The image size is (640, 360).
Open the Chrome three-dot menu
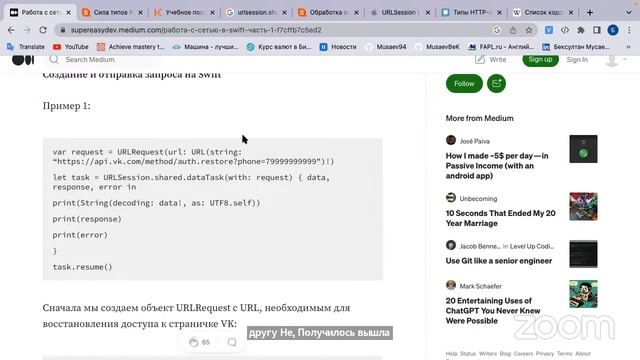point(629,30)
